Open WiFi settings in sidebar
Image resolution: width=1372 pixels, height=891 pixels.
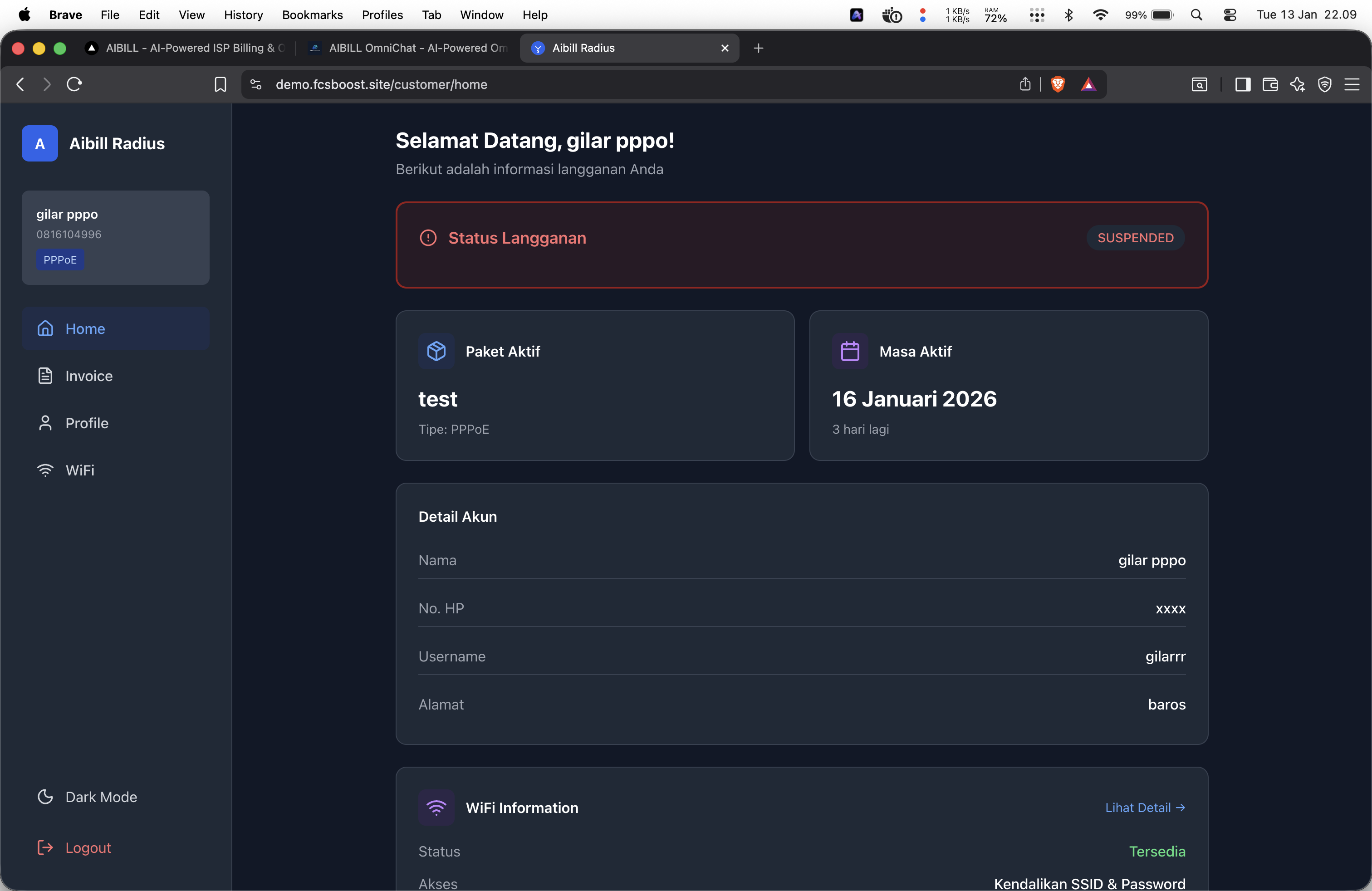(x=79, y=470)
